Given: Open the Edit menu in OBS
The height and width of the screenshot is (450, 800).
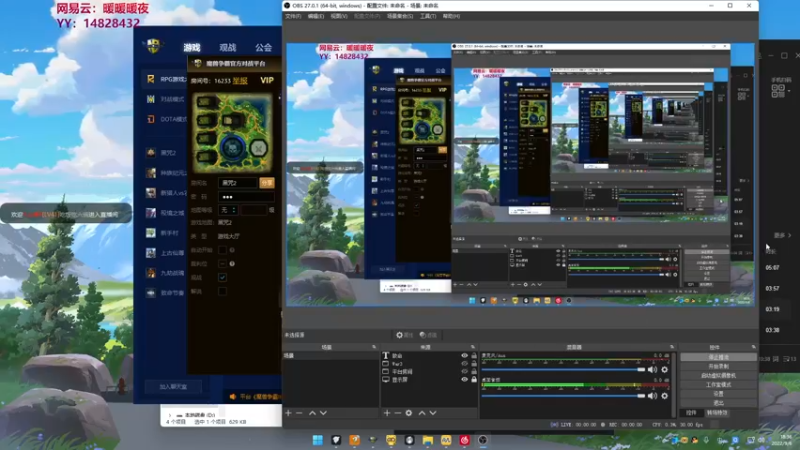Looking at the screenshot, I should (x=316, y=16).
